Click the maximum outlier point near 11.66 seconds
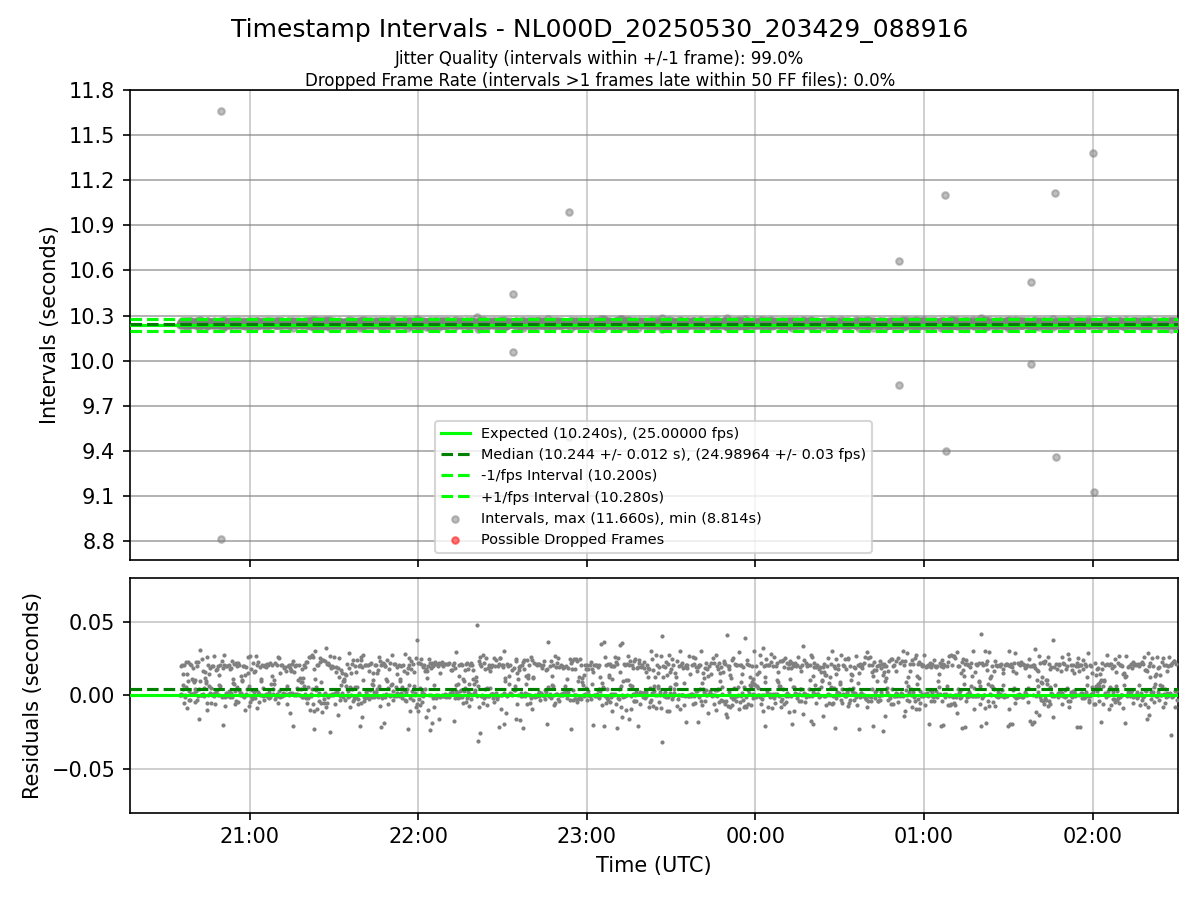 point(221,111)
